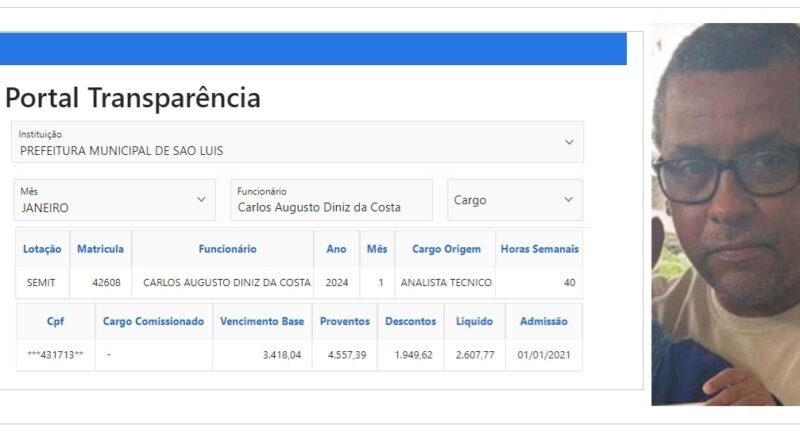Select the Funcionário table column header
The height and width of the screenshot is (445, 800).
227,249
